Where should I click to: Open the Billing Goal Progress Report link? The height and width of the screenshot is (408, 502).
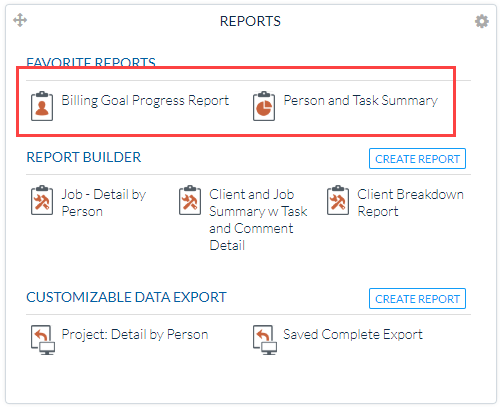[x=145, y=100]
